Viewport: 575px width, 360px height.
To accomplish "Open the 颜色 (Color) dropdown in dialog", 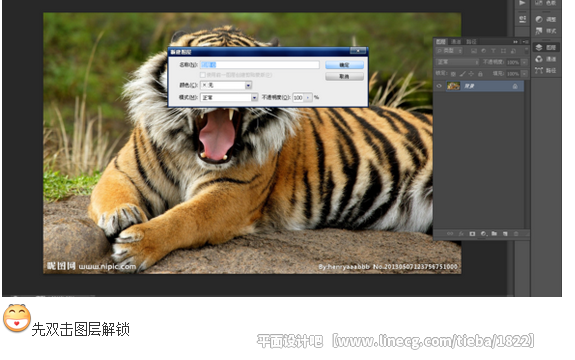I will [226, 85].
